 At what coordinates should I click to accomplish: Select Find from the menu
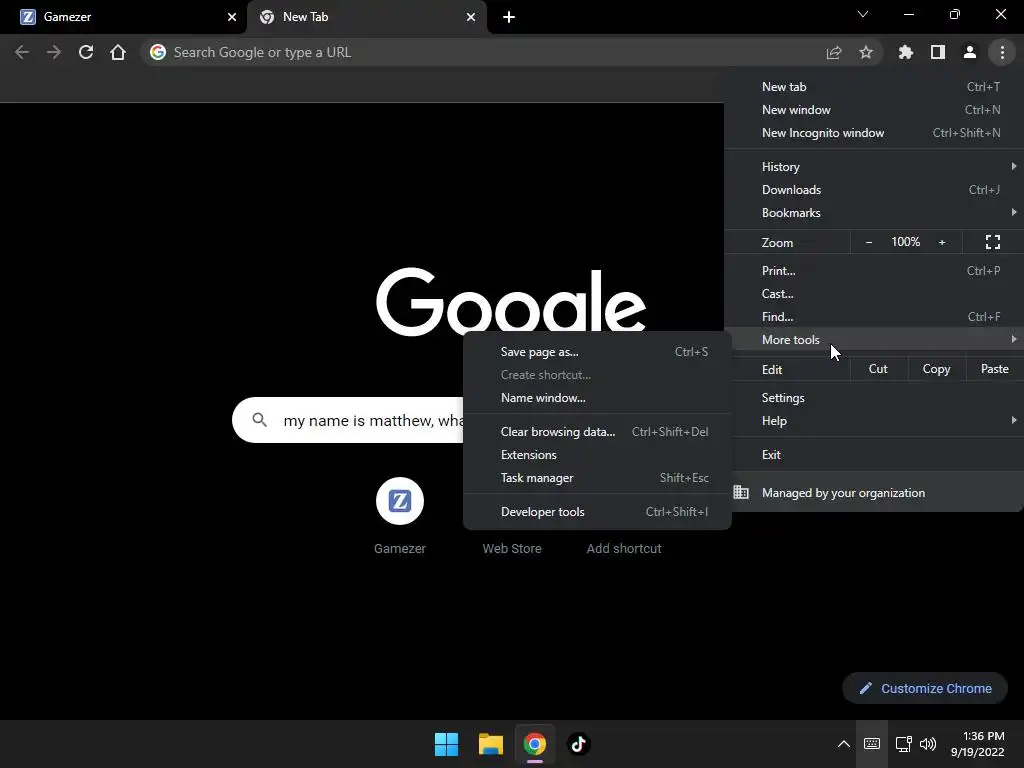pyautogui.click(x=874, y=316)
